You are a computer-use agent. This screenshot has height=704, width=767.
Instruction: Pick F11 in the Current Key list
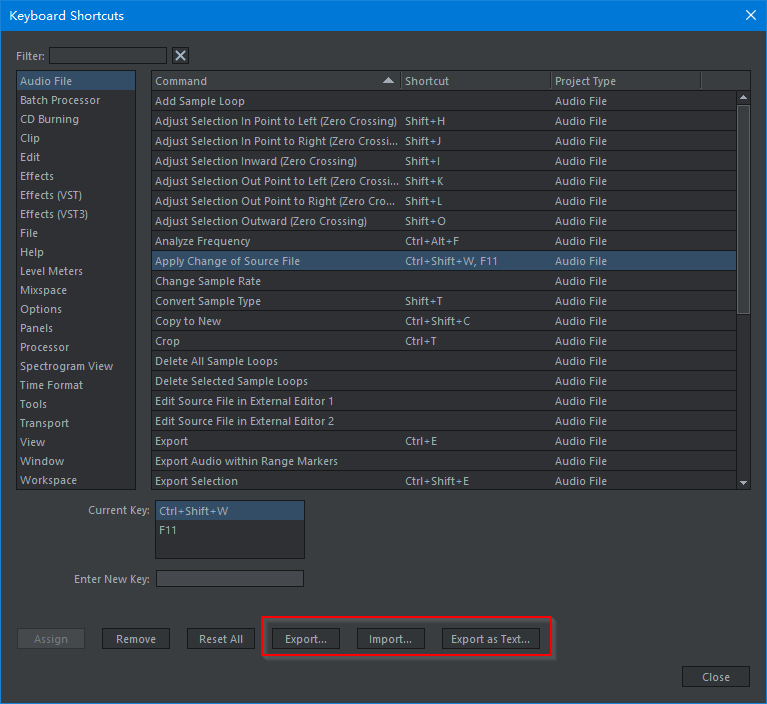230,530
